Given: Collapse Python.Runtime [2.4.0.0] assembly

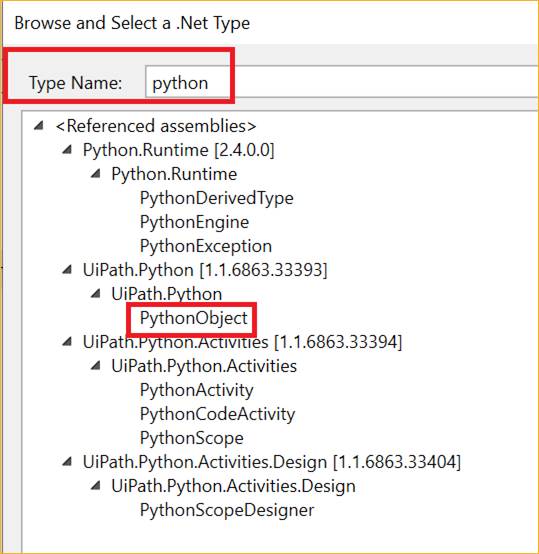Looking at the screenshot, I should pos(67,150).
